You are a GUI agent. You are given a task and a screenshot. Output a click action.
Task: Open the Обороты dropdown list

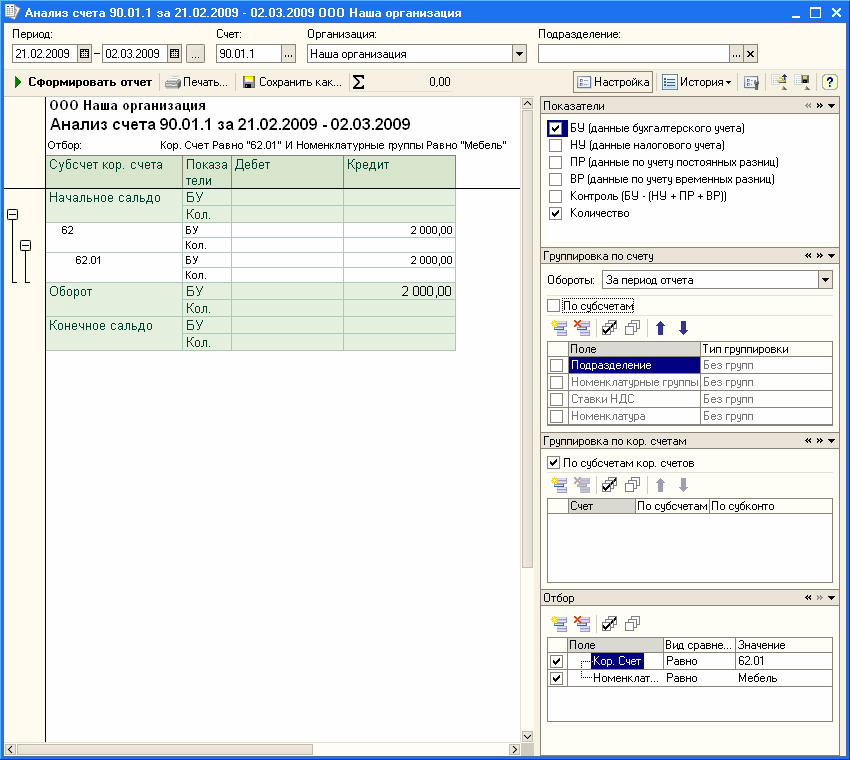point(825,280)
